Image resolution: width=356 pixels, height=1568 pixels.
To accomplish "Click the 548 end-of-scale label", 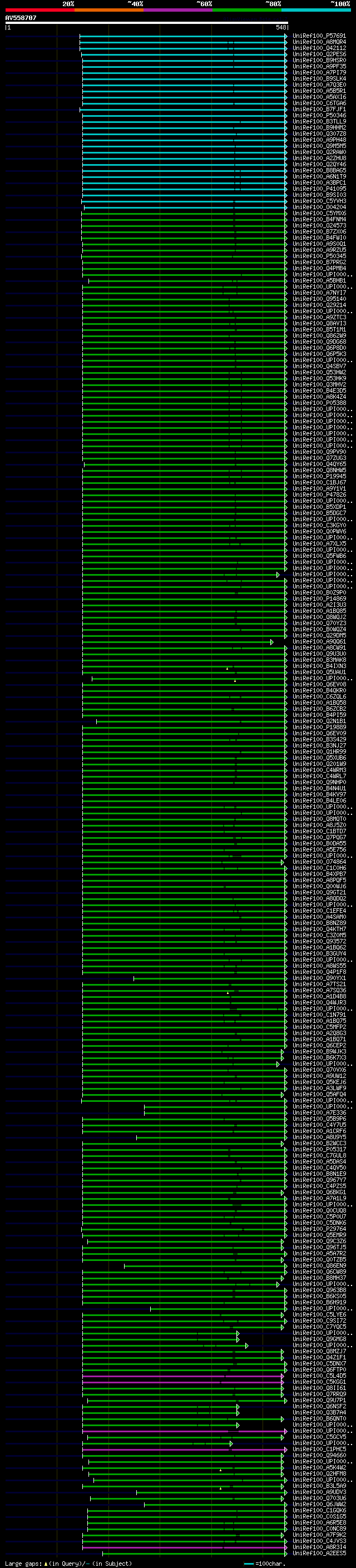I will click(280, 27).
